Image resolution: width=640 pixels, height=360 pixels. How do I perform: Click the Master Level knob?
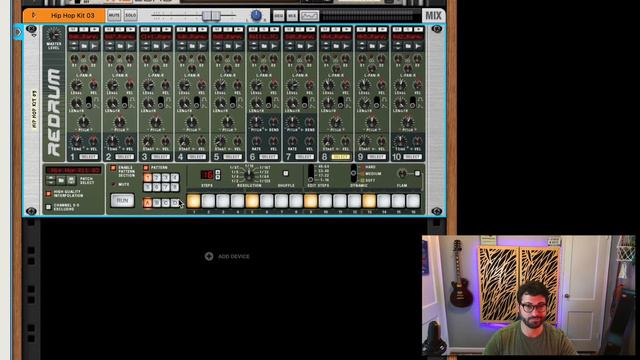pos(54,35)
